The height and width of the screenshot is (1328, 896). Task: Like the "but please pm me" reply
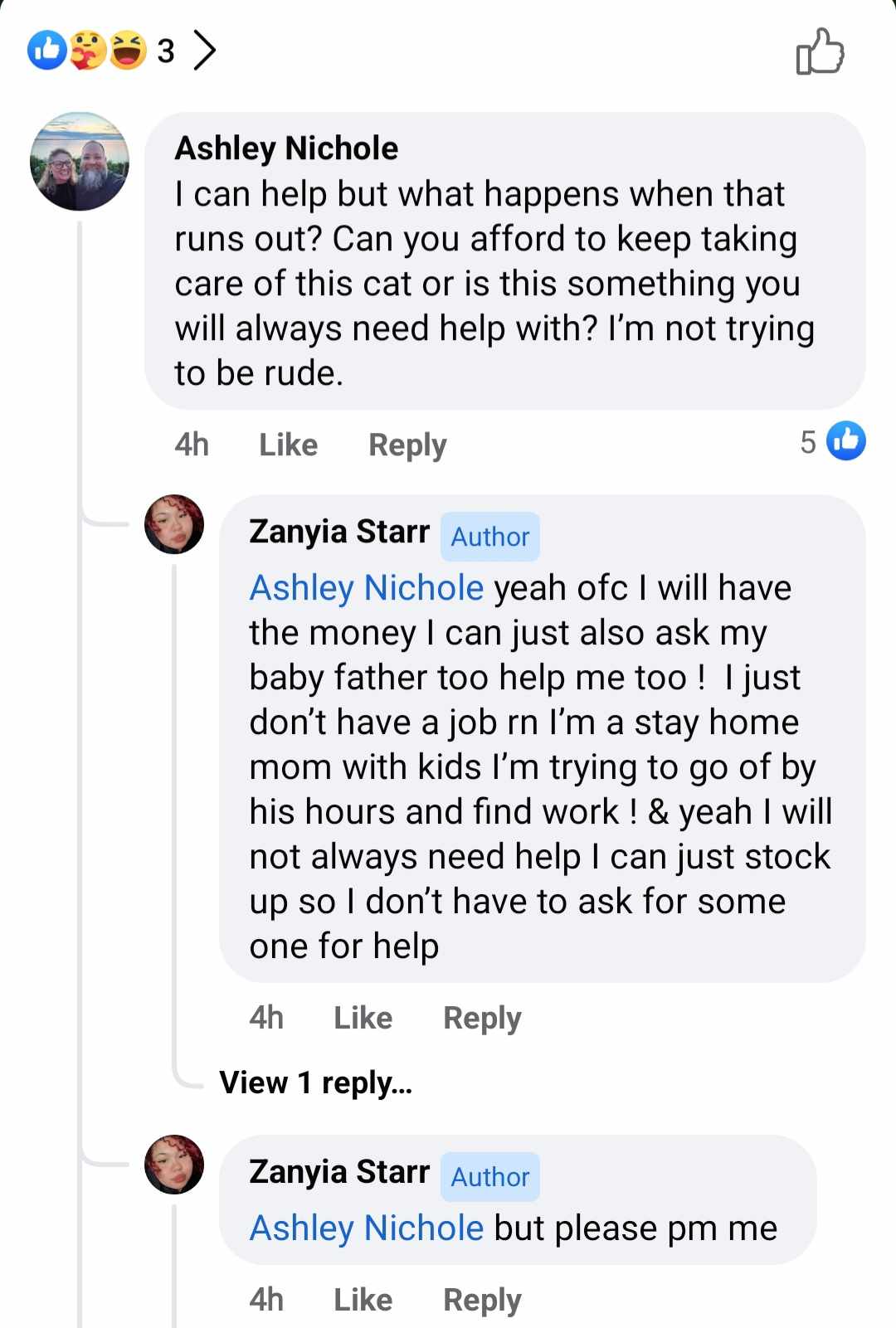[x=363, y=1300]
